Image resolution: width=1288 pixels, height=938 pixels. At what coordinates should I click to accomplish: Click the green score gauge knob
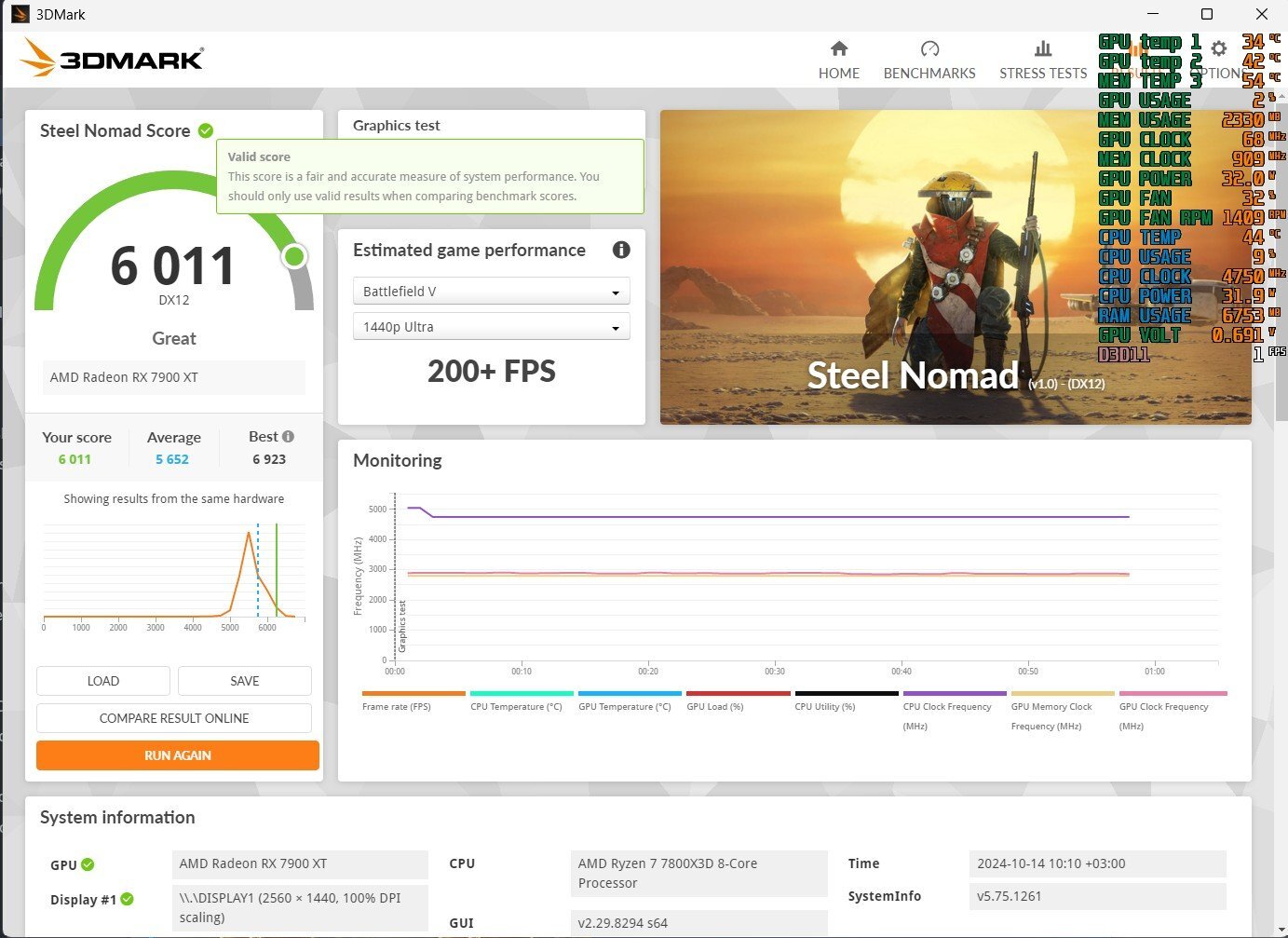pyautogui.click(x=294, y=256)
